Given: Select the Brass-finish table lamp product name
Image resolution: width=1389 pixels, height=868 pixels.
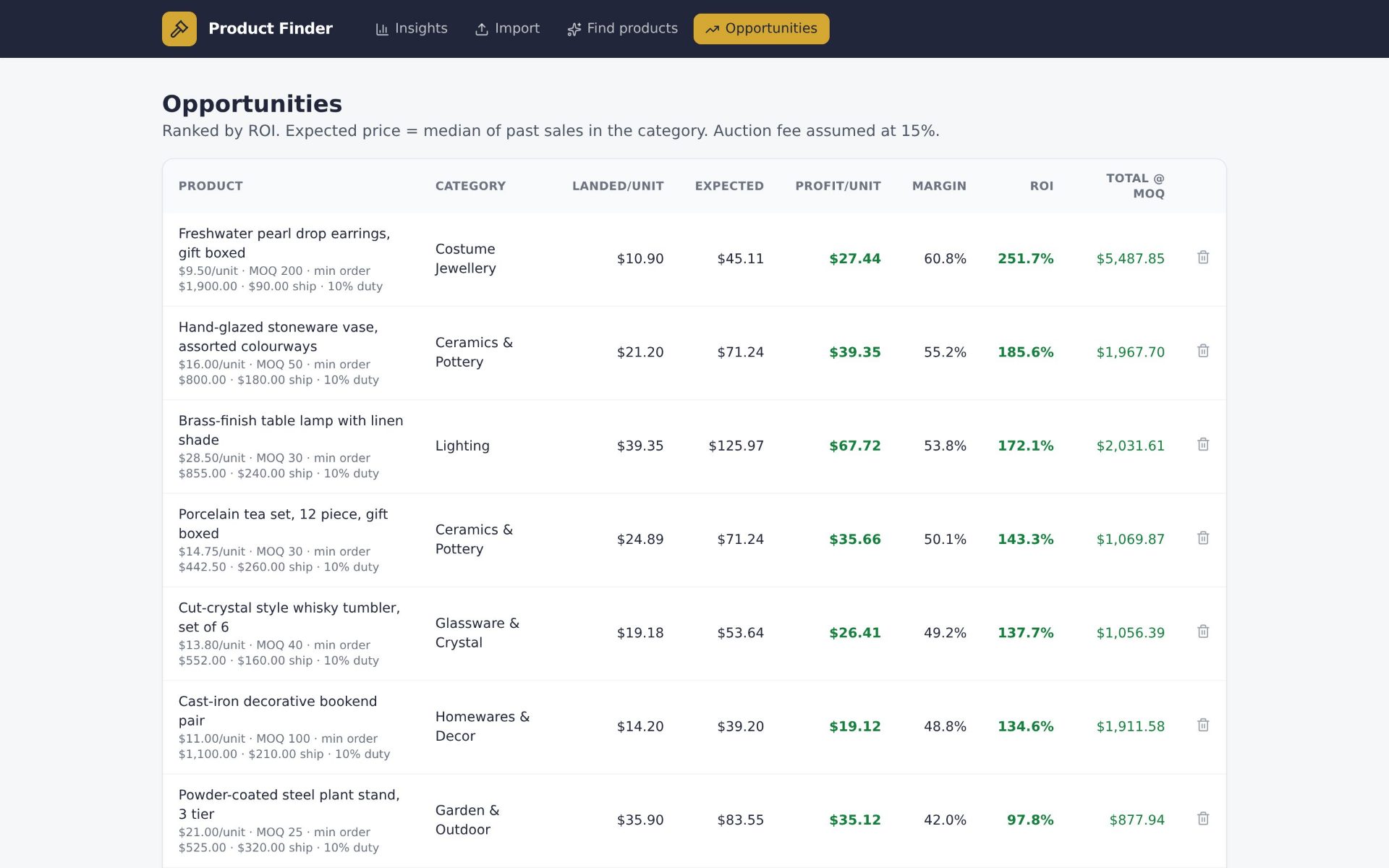Looking at the screenshot, I should 291,430.
